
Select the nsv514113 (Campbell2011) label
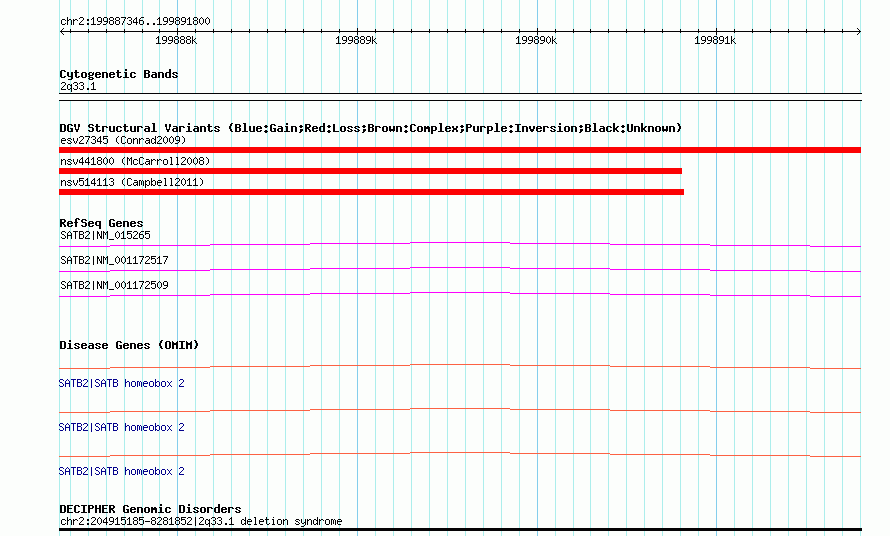132,182
